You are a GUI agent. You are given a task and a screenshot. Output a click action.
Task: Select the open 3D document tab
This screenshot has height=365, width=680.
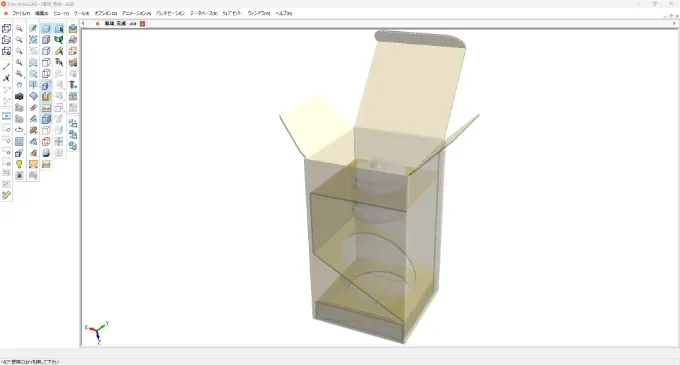coord(120,24)
